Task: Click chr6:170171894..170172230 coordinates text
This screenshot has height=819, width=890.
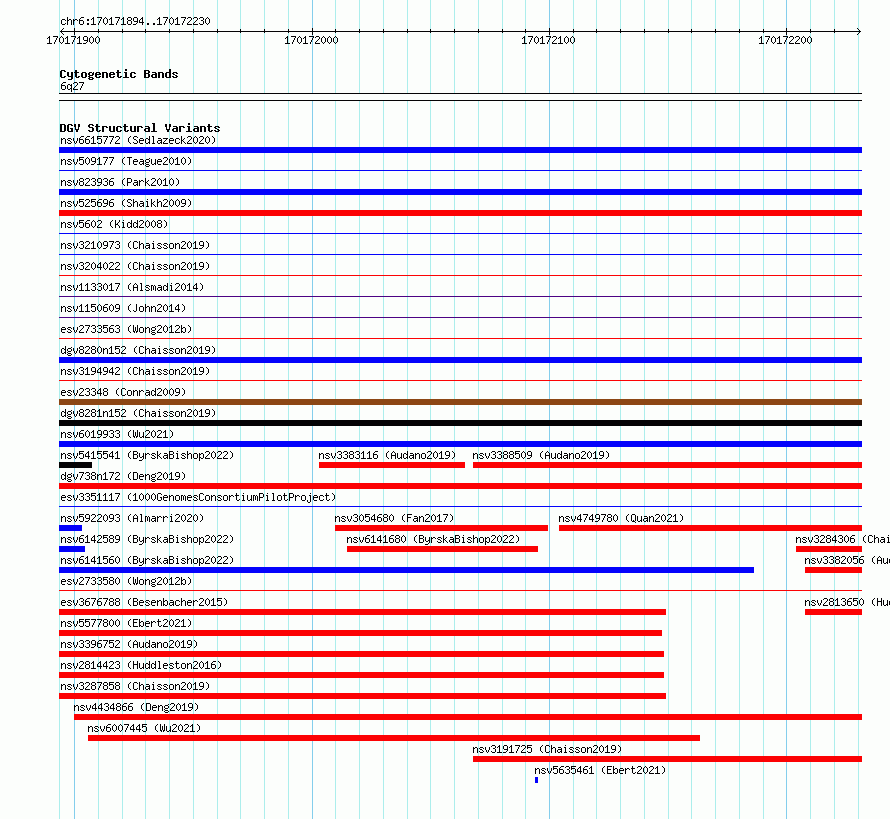Action: [135, 22]
